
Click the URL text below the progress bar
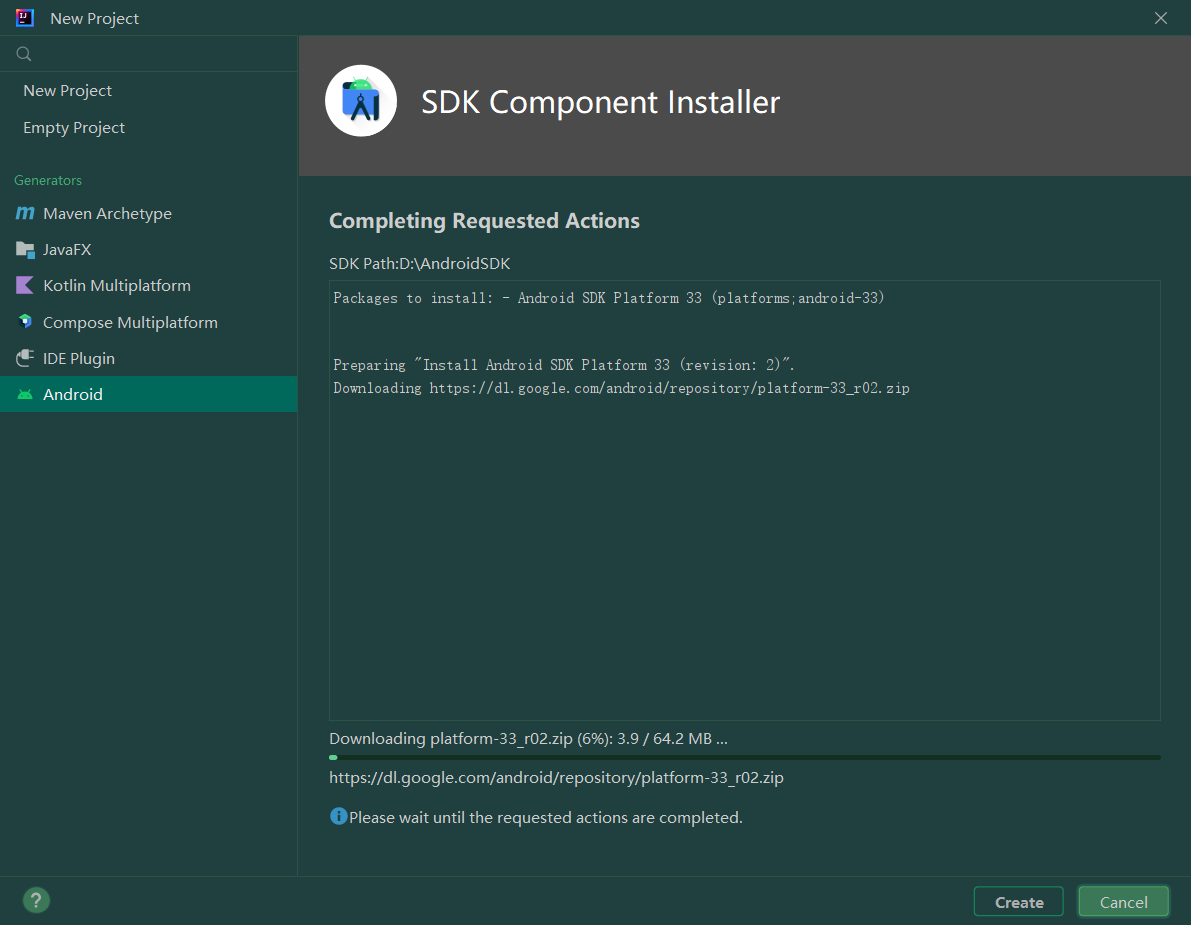click(556, 778)
